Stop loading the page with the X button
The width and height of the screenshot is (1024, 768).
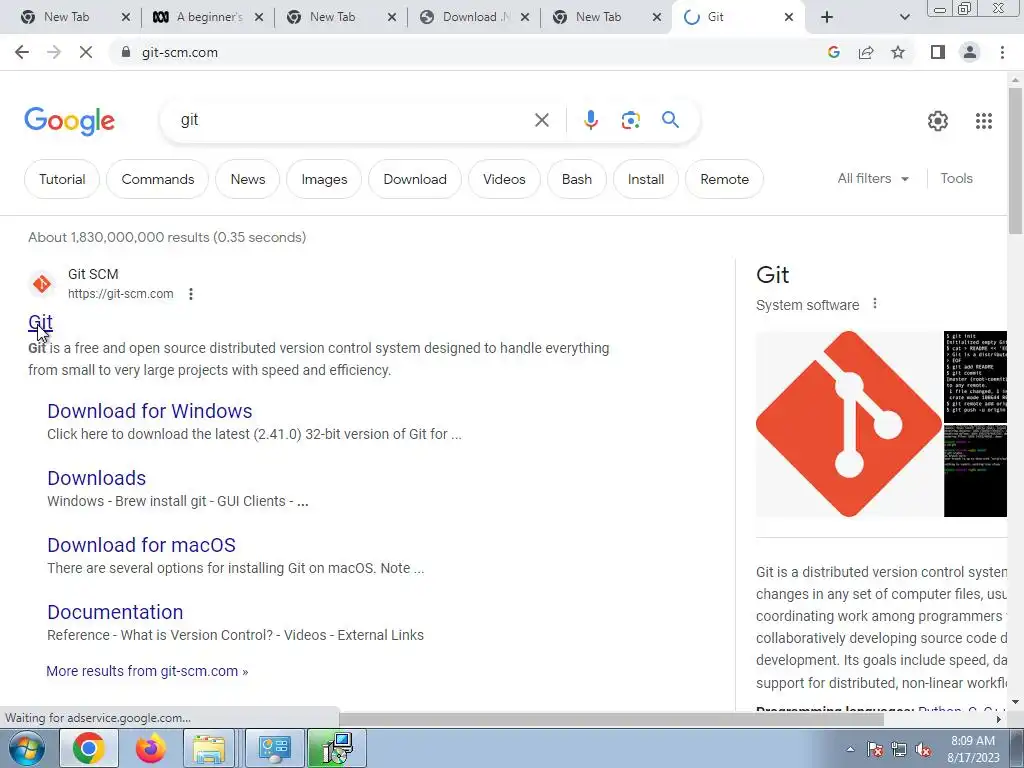pos(86,52)
